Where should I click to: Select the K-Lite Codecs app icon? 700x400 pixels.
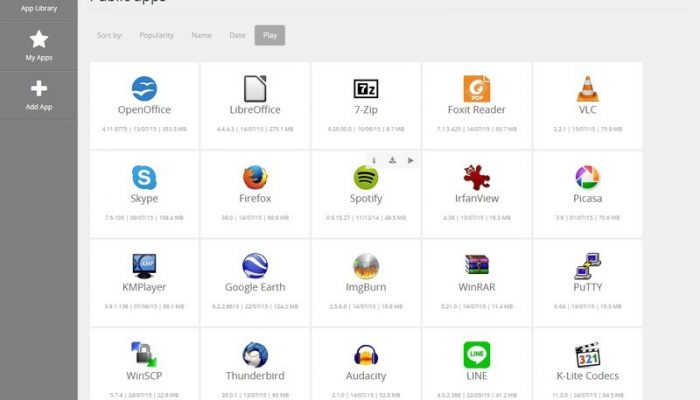pos(588,354)
